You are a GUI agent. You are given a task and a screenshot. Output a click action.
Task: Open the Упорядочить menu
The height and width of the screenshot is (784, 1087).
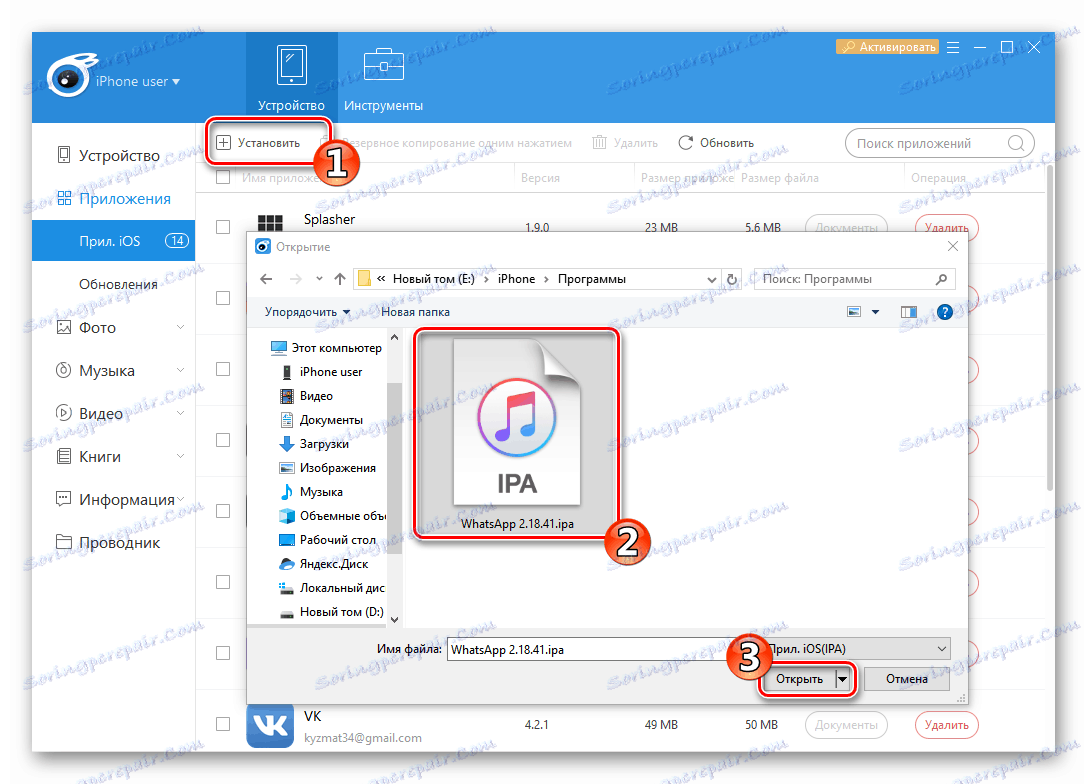pos(307,312)
